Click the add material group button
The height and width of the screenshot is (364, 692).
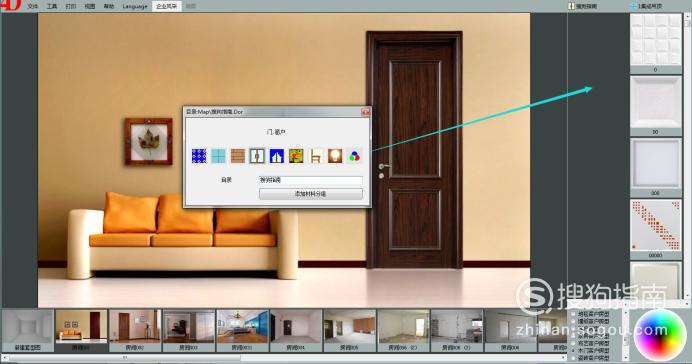click(311, 194)
